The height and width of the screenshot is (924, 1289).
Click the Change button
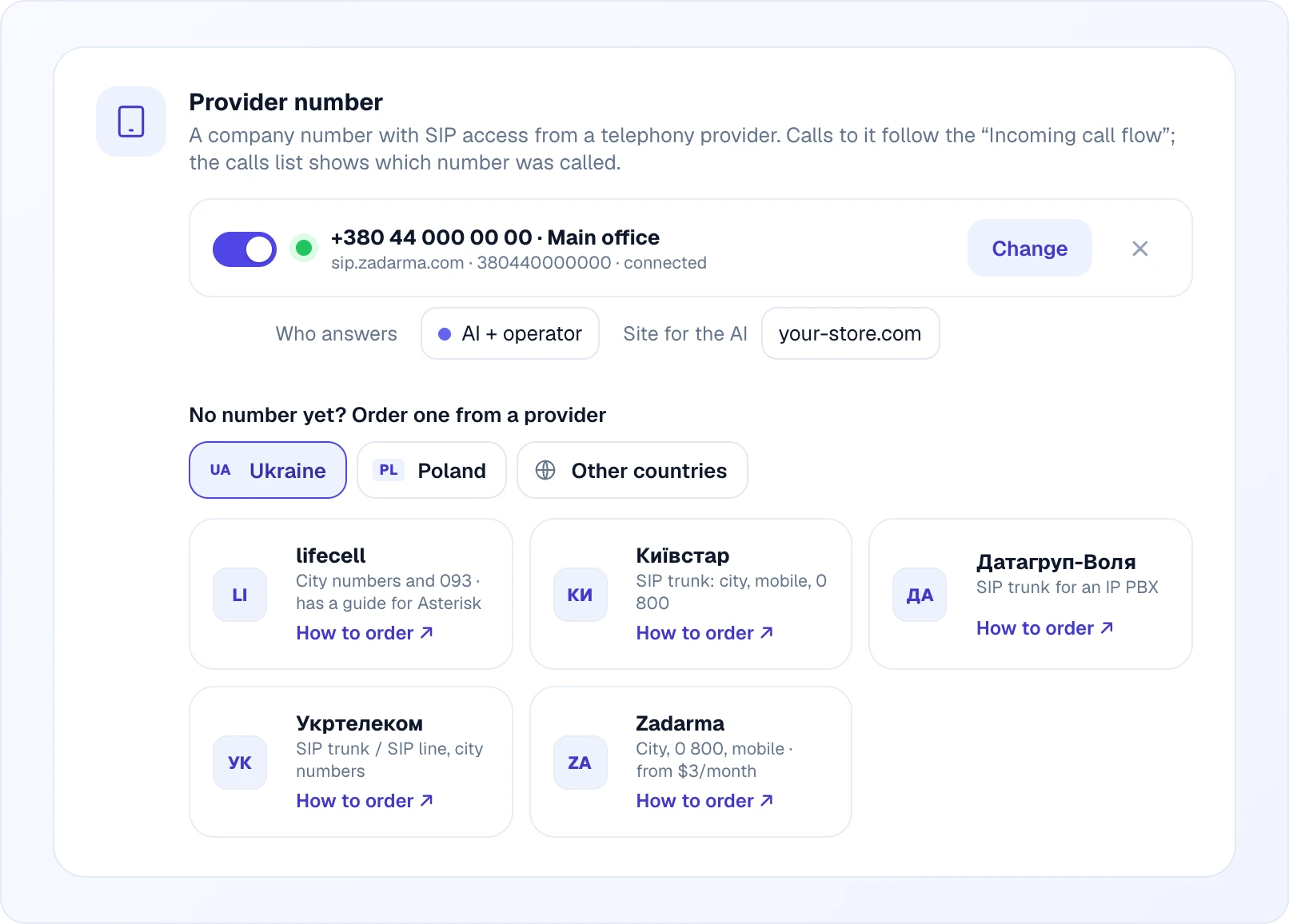coord(1029,249)
